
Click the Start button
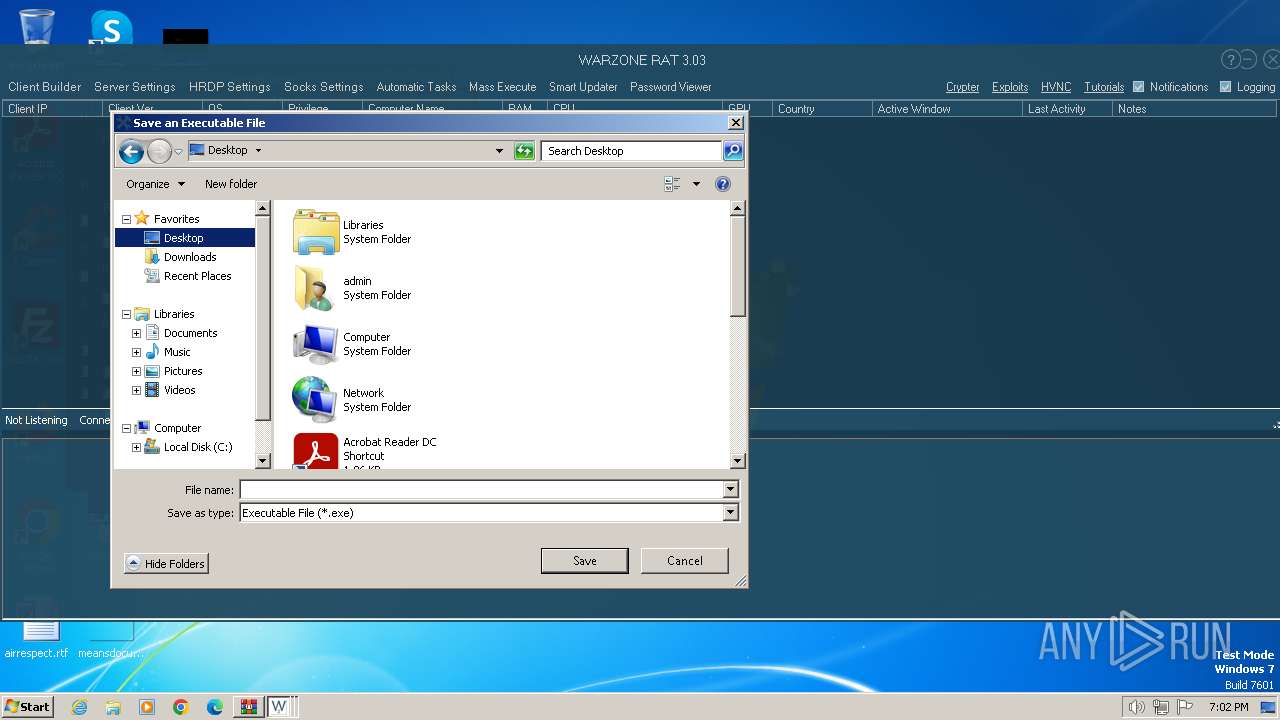tap(28, 707)
